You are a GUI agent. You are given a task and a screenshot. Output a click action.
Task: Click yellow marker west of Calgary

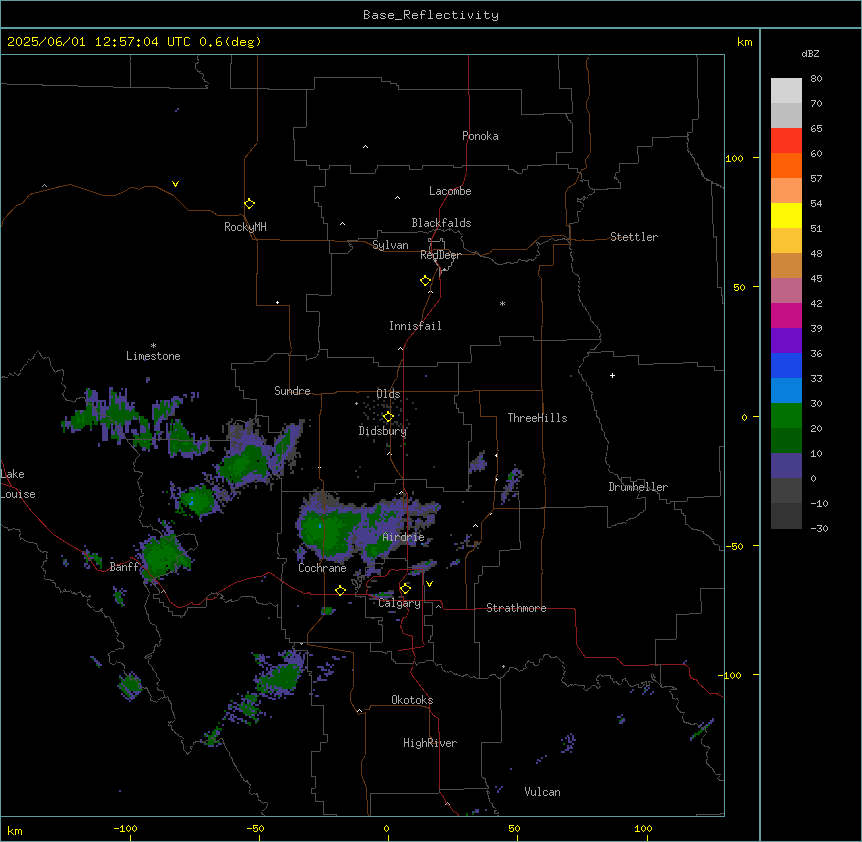point(340,590)
